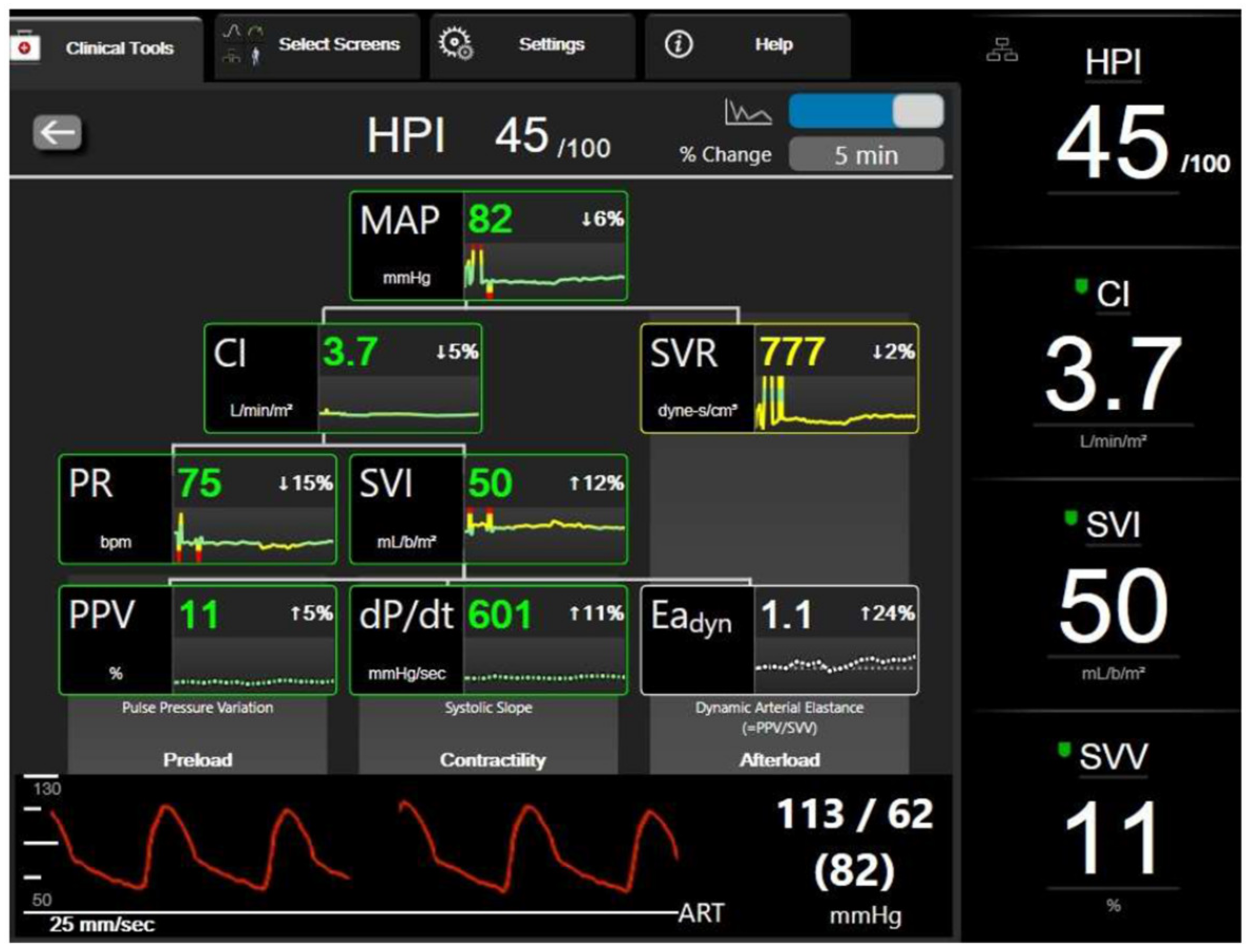Click the green indicator next to SVV
Viewport: 1250px width, 952px height.
click(1064, 750)
